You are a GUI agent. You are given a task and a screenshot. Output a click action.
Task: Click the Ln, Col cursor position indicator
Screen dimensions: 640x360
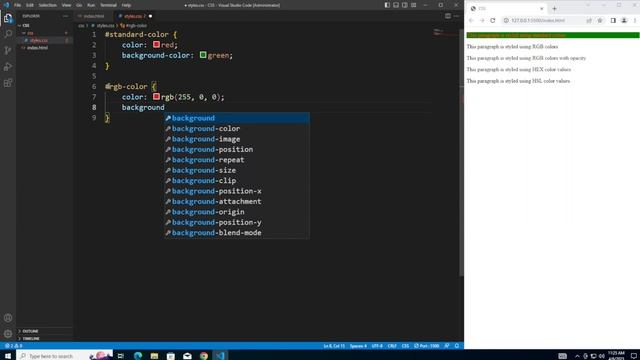(x=334, y=346)
